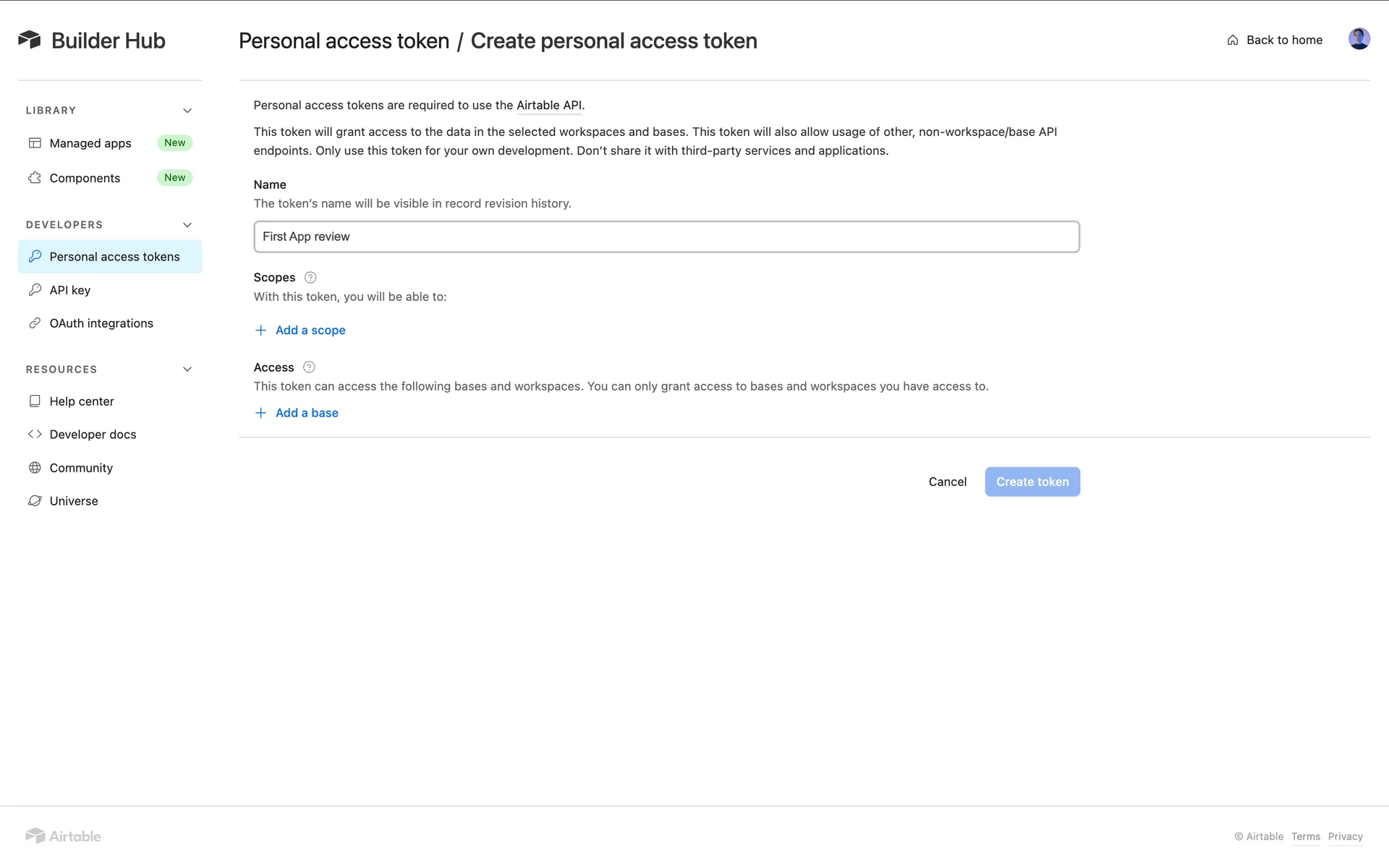Go to OAuth integrations page
The image size is (1389, 868).
(101, 323)
